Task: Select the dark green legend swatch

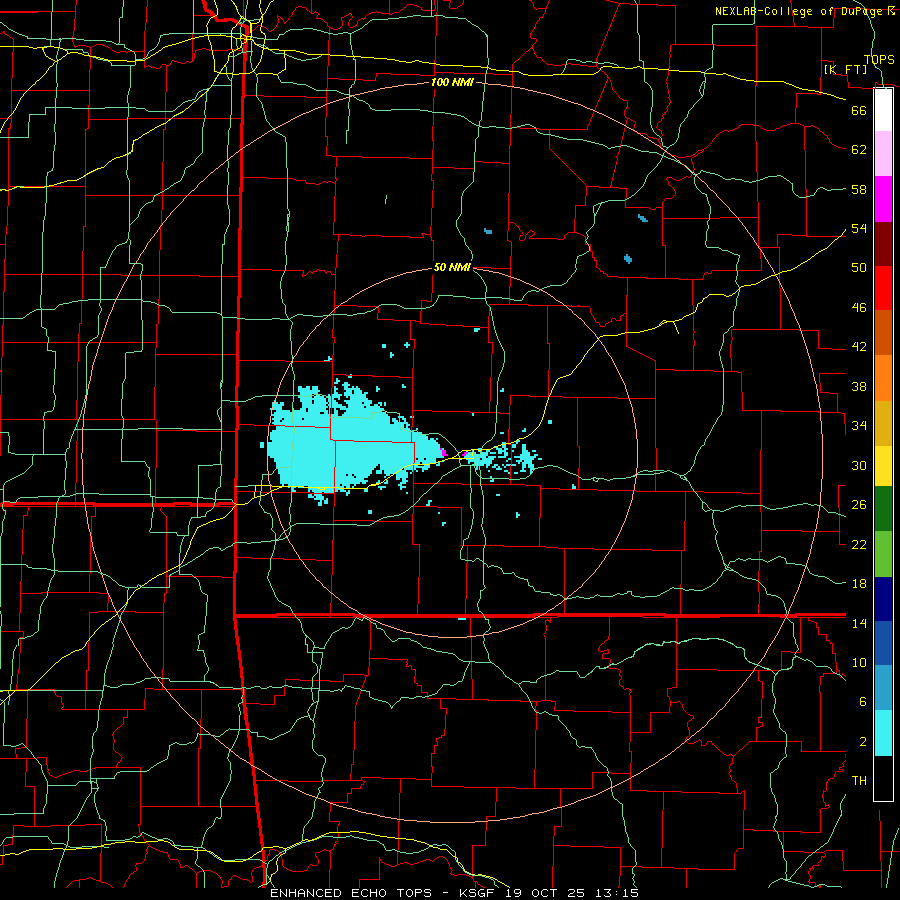Action: coord(883,509)
